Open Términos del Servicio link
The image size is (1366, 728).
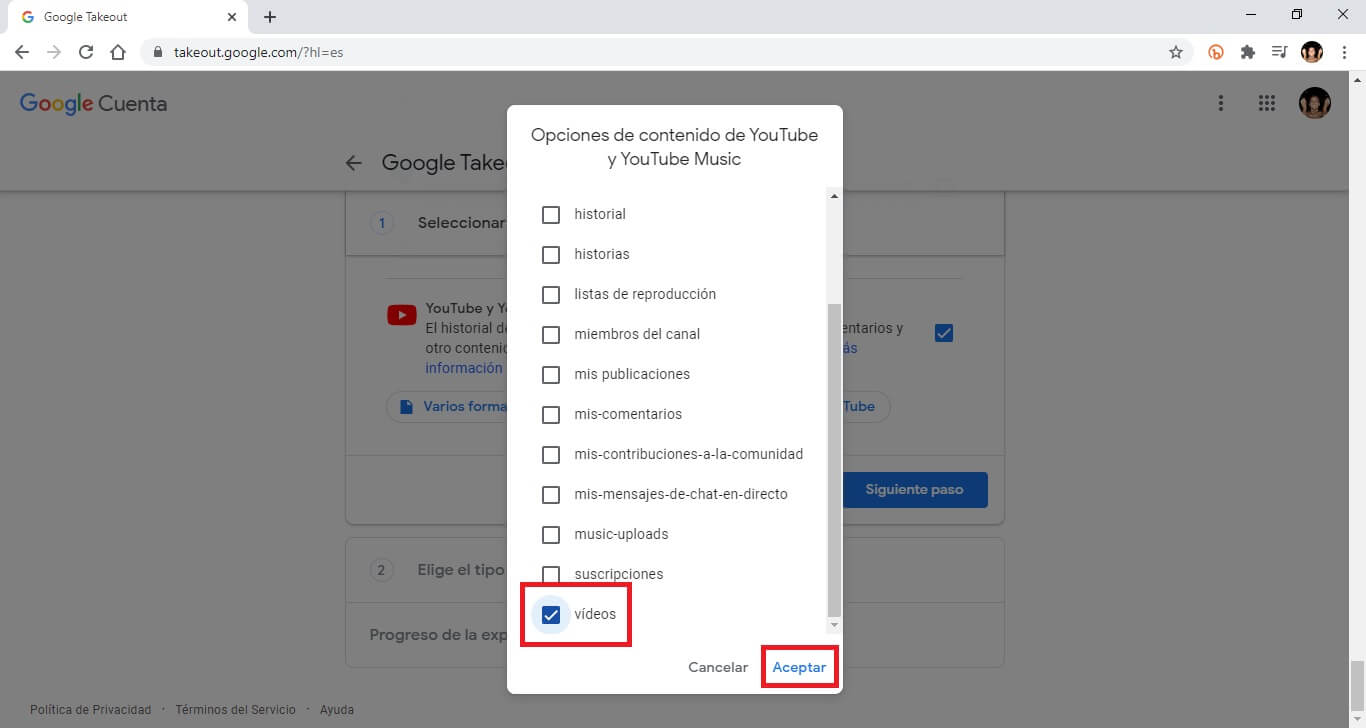point(235,709)
